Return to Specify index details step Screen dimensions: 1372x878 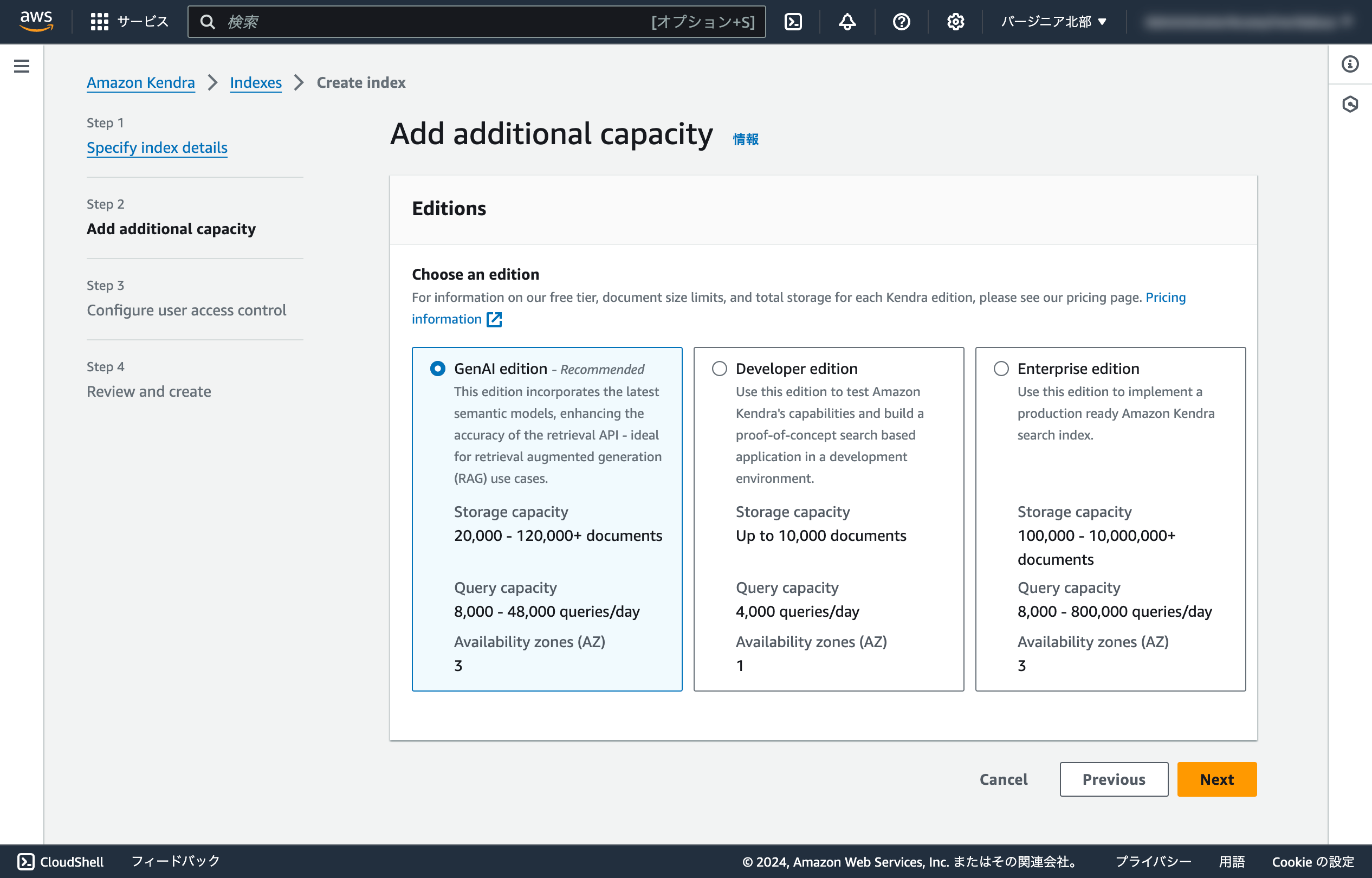[157, 147]
